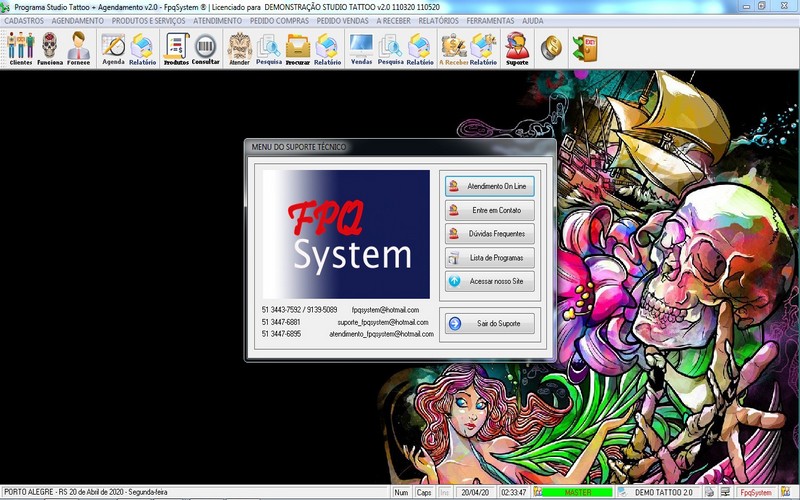Select the Consultar barcode icon
The image size is (800, 500).
[x=205, y=47]
